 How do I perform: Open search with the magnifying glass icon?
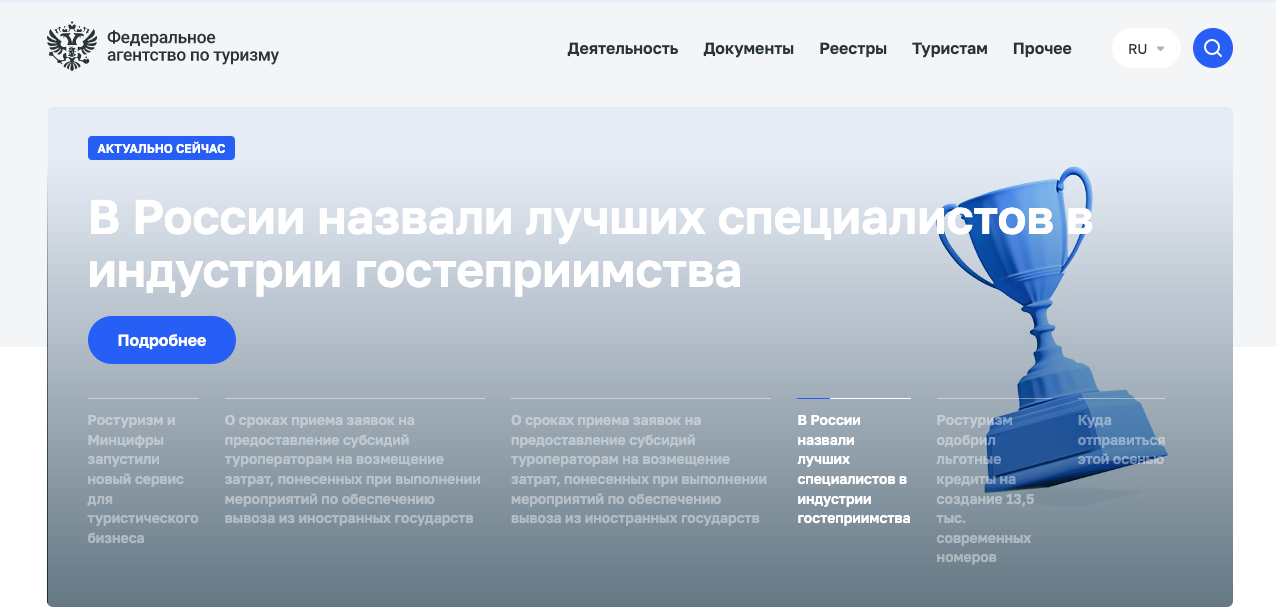click(1212, 48)
